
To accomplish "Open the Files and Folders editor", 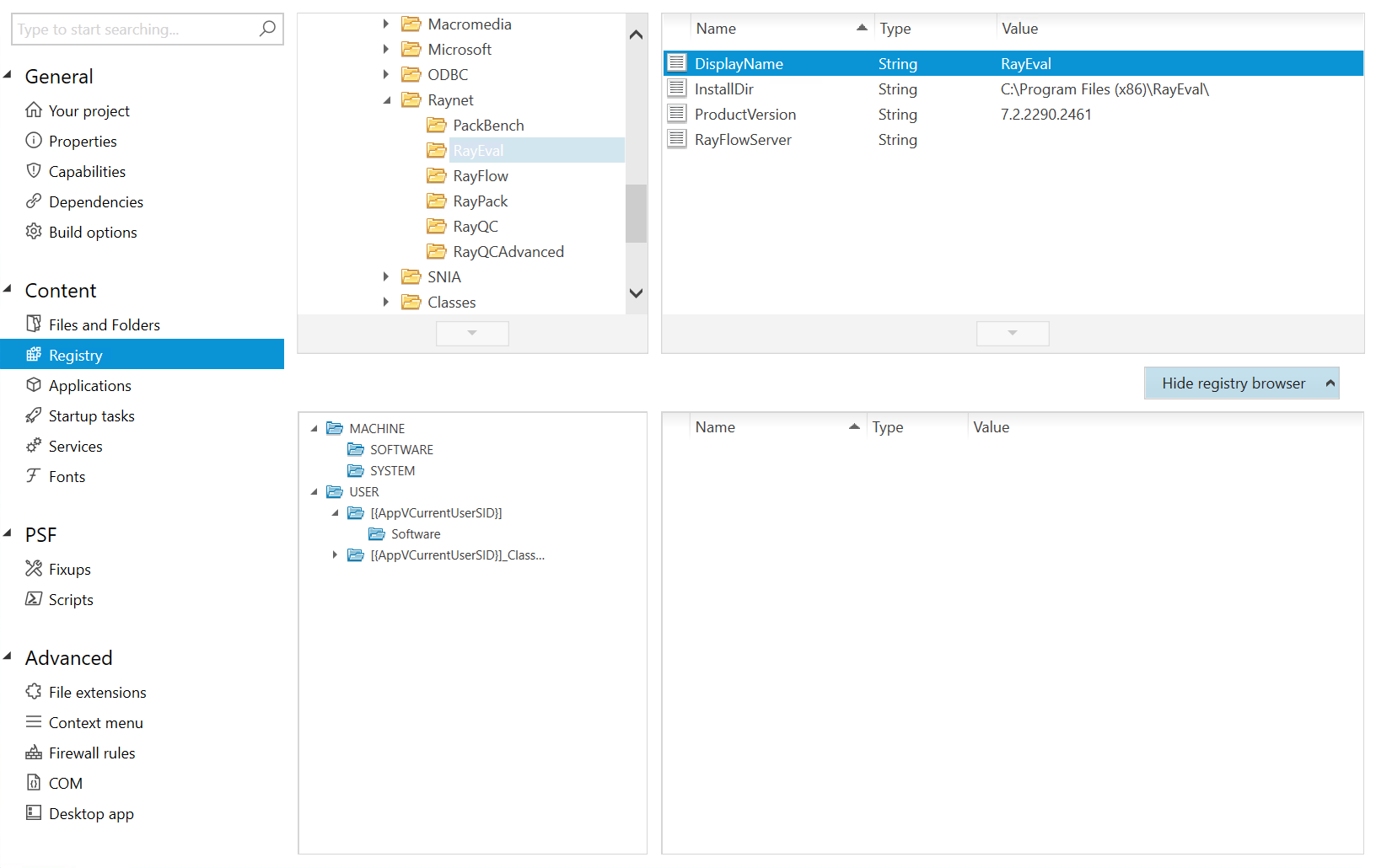I will [104, 324].
